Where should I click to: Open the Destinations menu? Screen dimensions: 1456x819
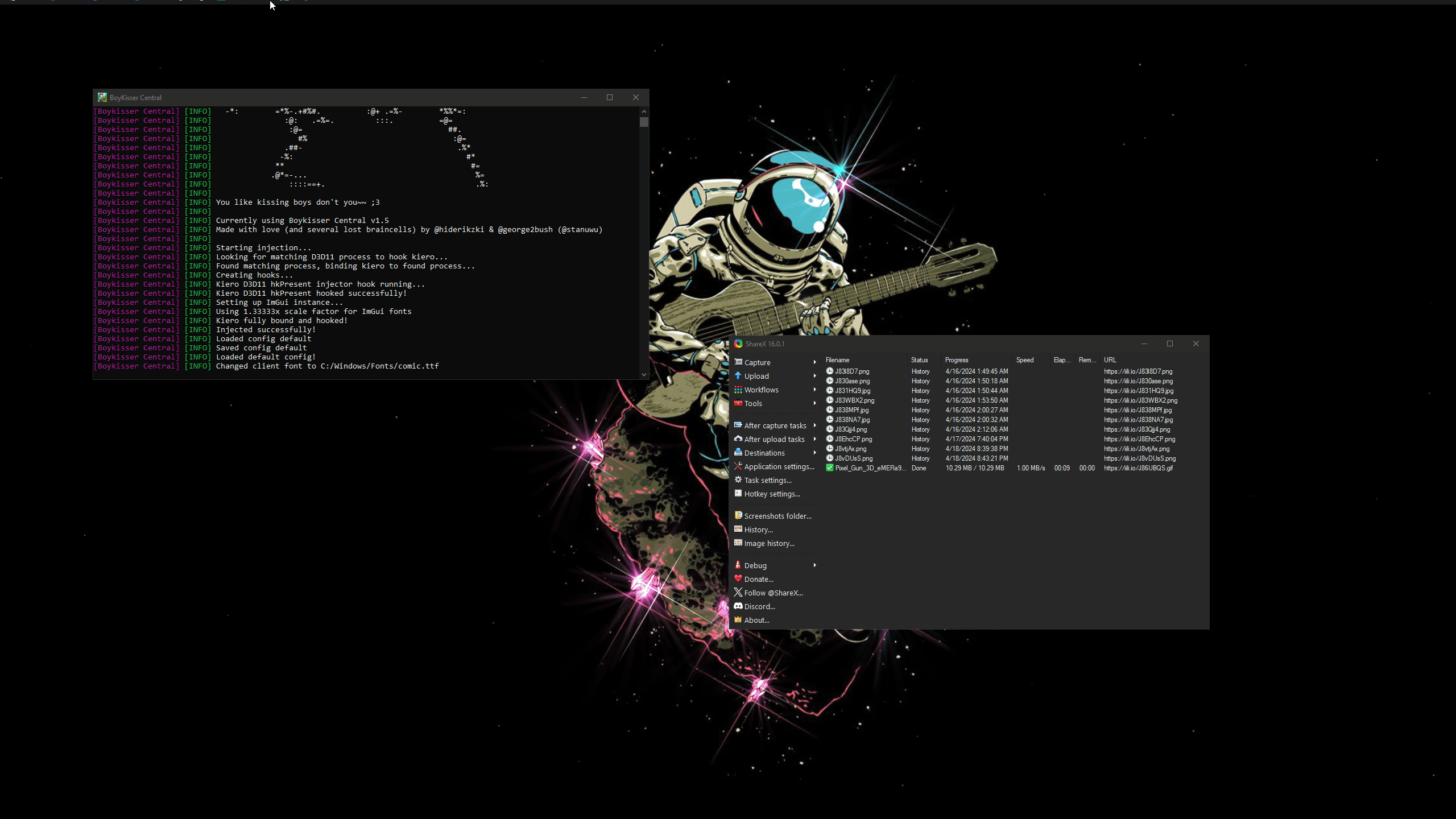tap(764, 453)
